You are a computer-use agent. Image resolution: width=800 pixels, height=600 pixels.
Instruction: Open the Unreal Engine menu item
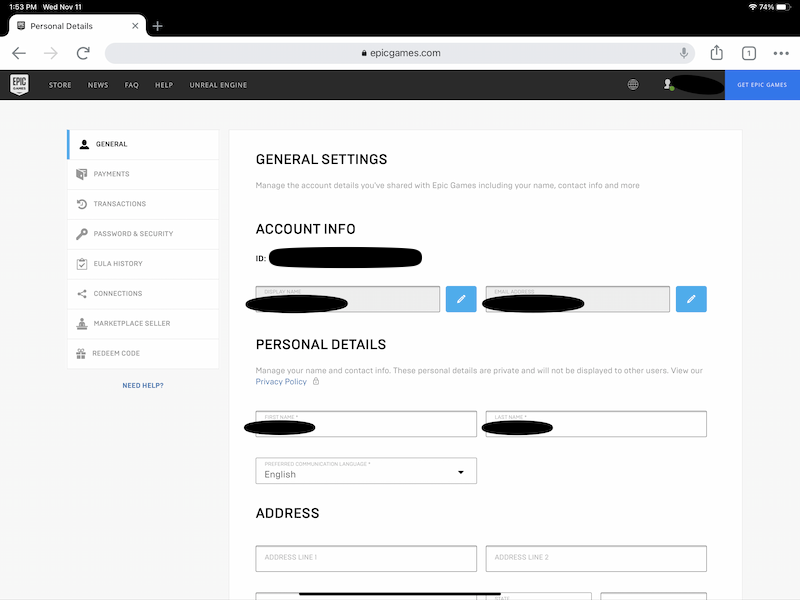tap(218, 85)
